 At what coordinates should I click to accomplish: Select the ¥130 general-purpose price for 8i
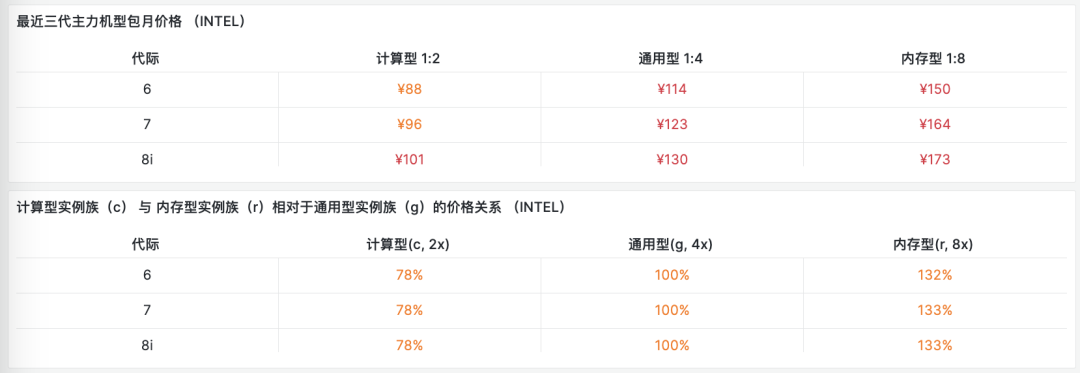672,160
